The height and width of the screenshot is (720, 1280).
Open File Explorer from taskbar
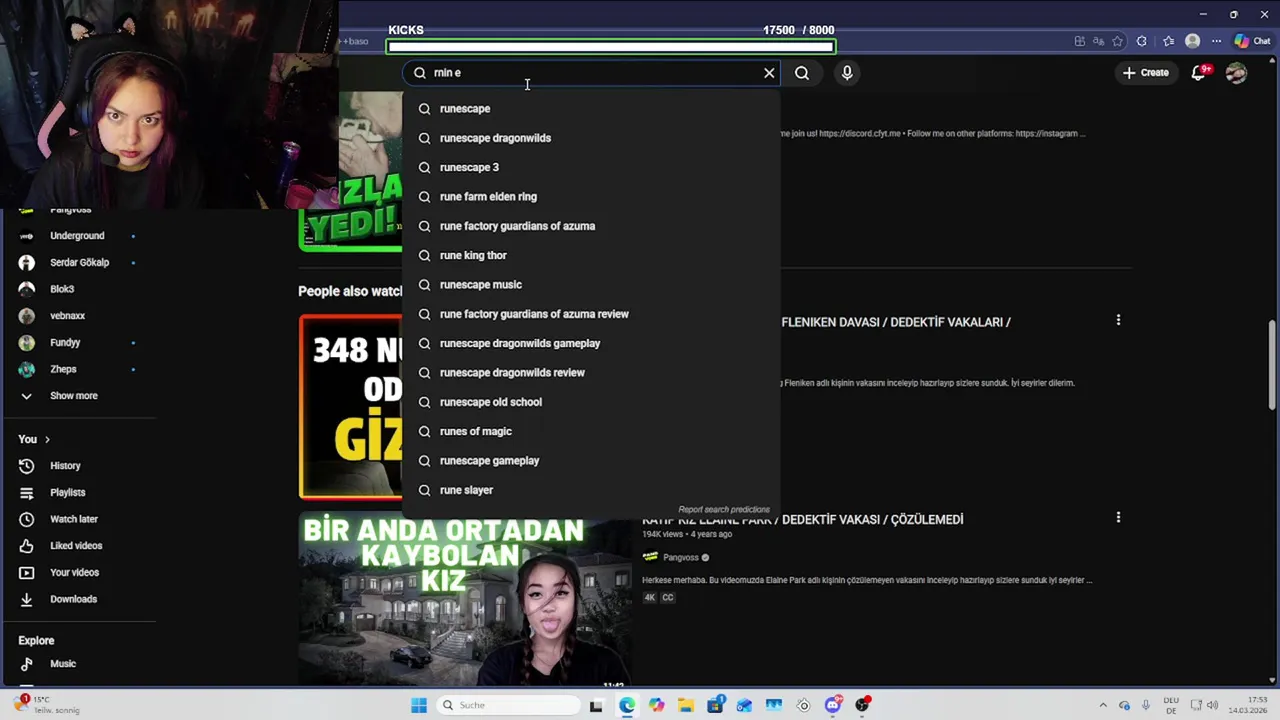click(x=686, y=705)
